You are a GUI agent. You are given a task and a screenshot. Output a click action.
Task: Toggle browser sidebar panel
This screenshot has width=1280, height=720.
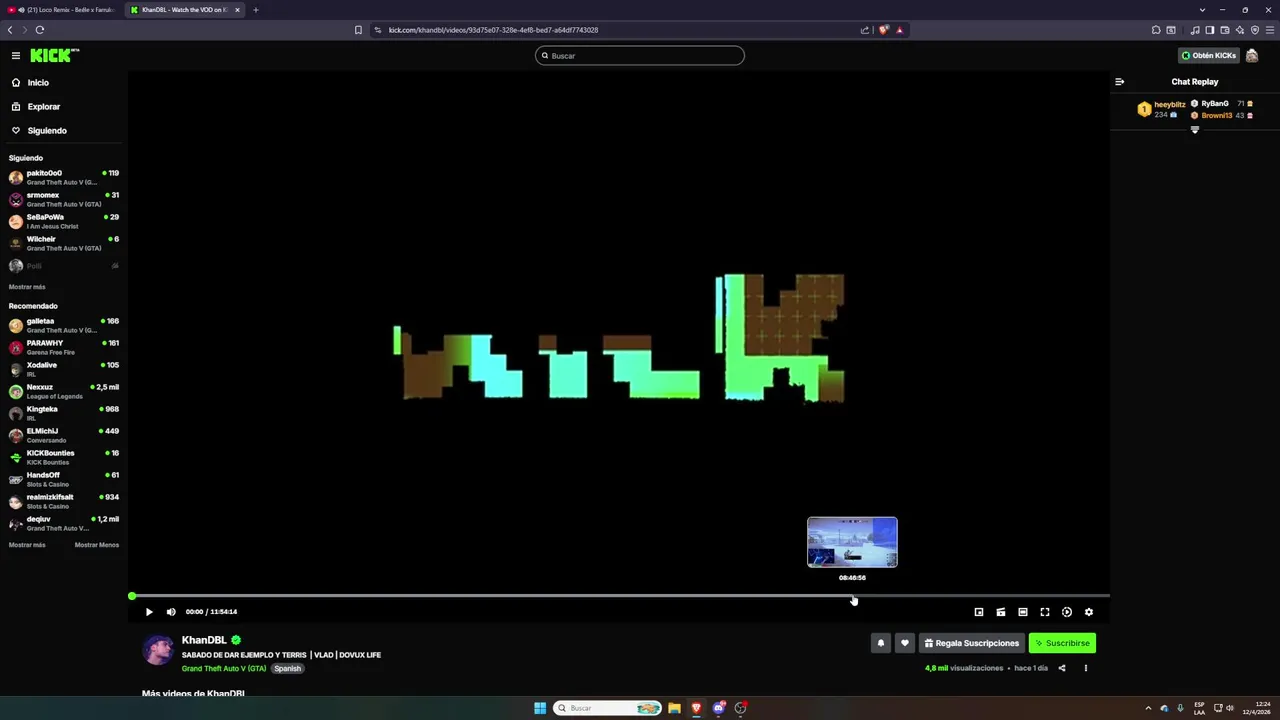tap(1209, 30)
